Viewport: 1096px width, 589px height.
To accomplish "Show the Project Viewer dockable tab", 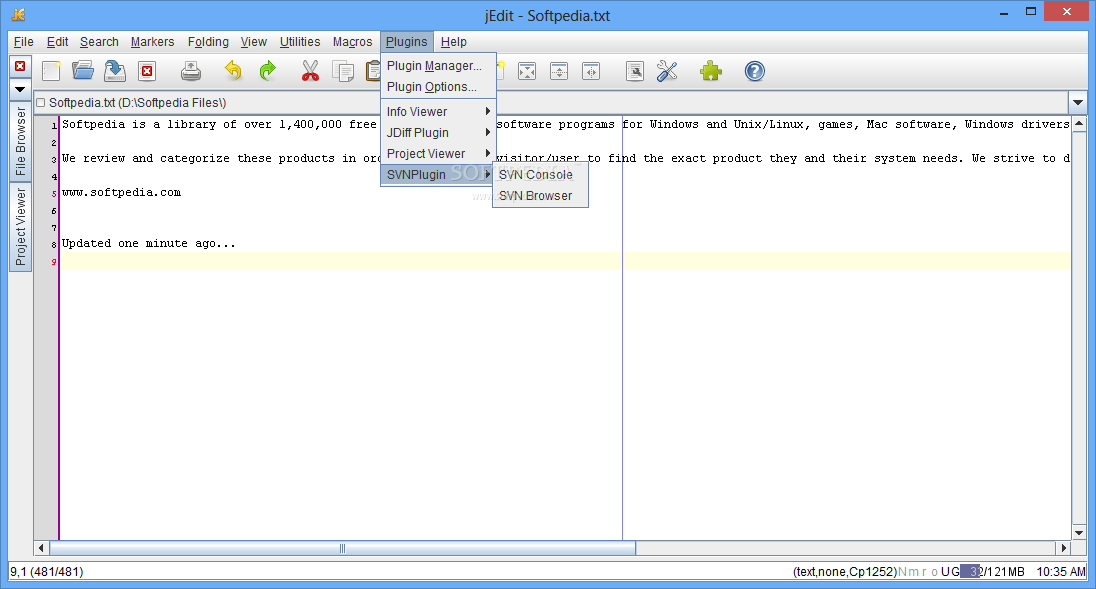I will click(20, 226).
